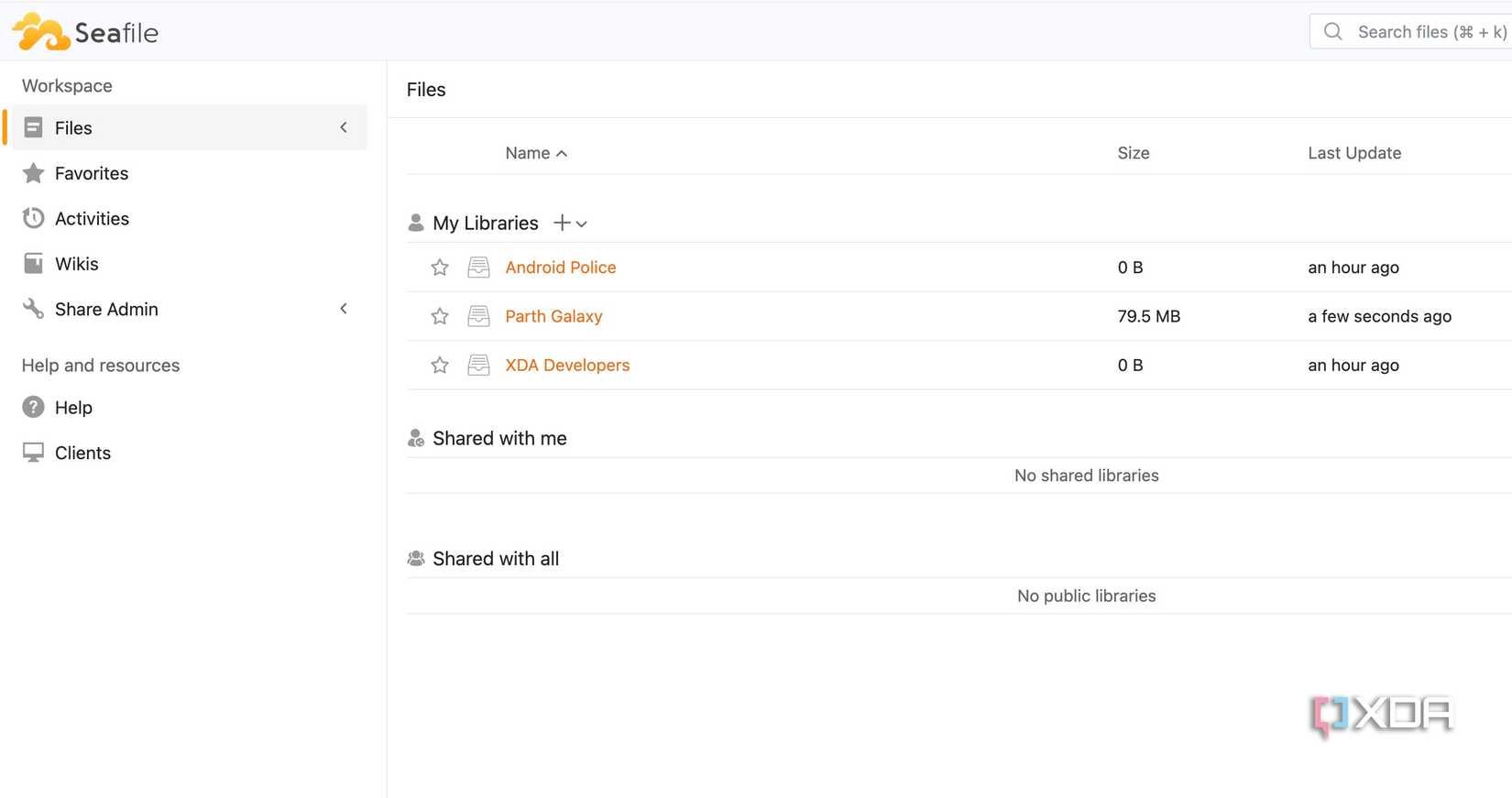This screenshot has width=1512, height=798.
Task: Open the XDA Developers library link
Action: [x=567, y=365]
